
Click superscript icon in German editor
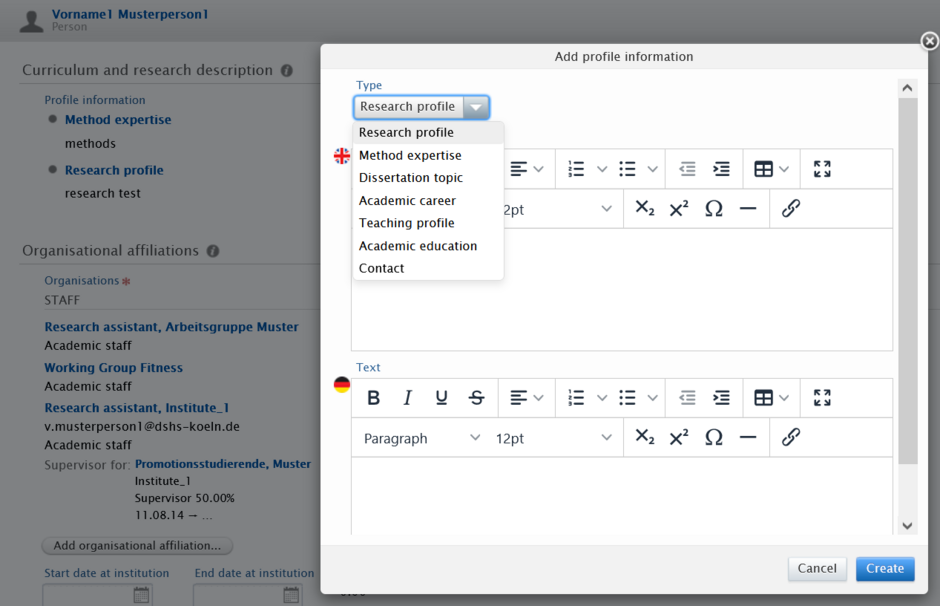[x=679, y=437]
